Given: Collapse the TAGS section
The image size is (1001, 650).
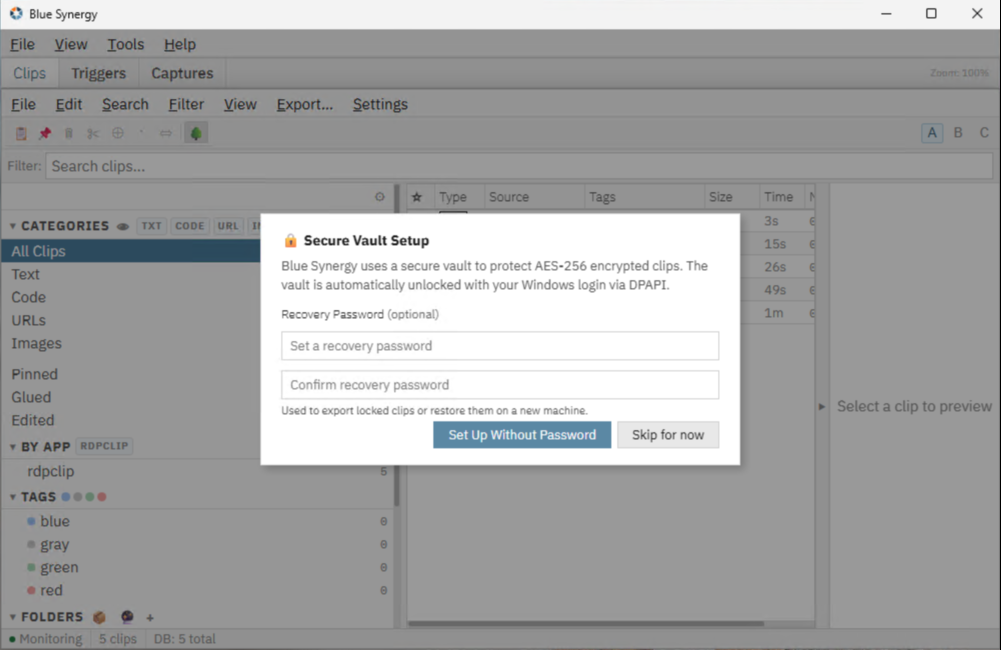Looking at the screenshot, I should pyautogui.click(x=14, y=497).
